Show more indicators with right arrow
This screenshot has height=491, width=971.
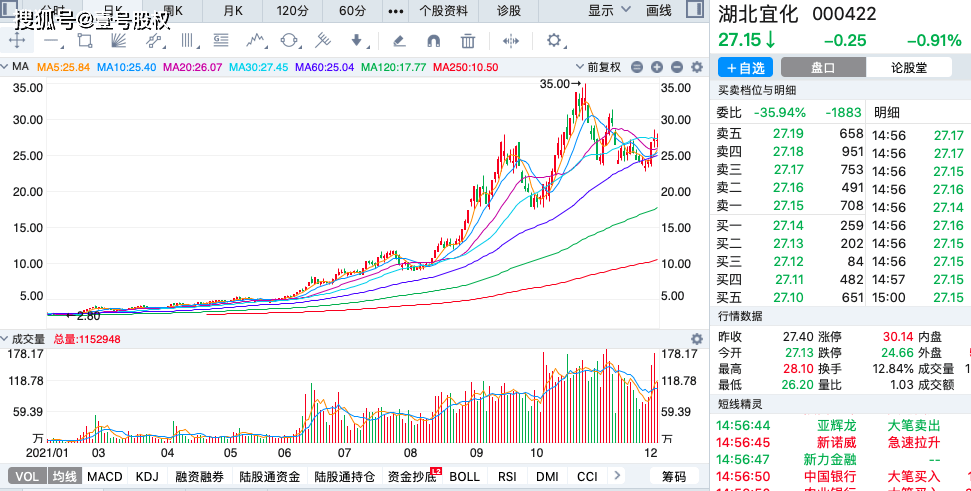(x=616, y=476)
